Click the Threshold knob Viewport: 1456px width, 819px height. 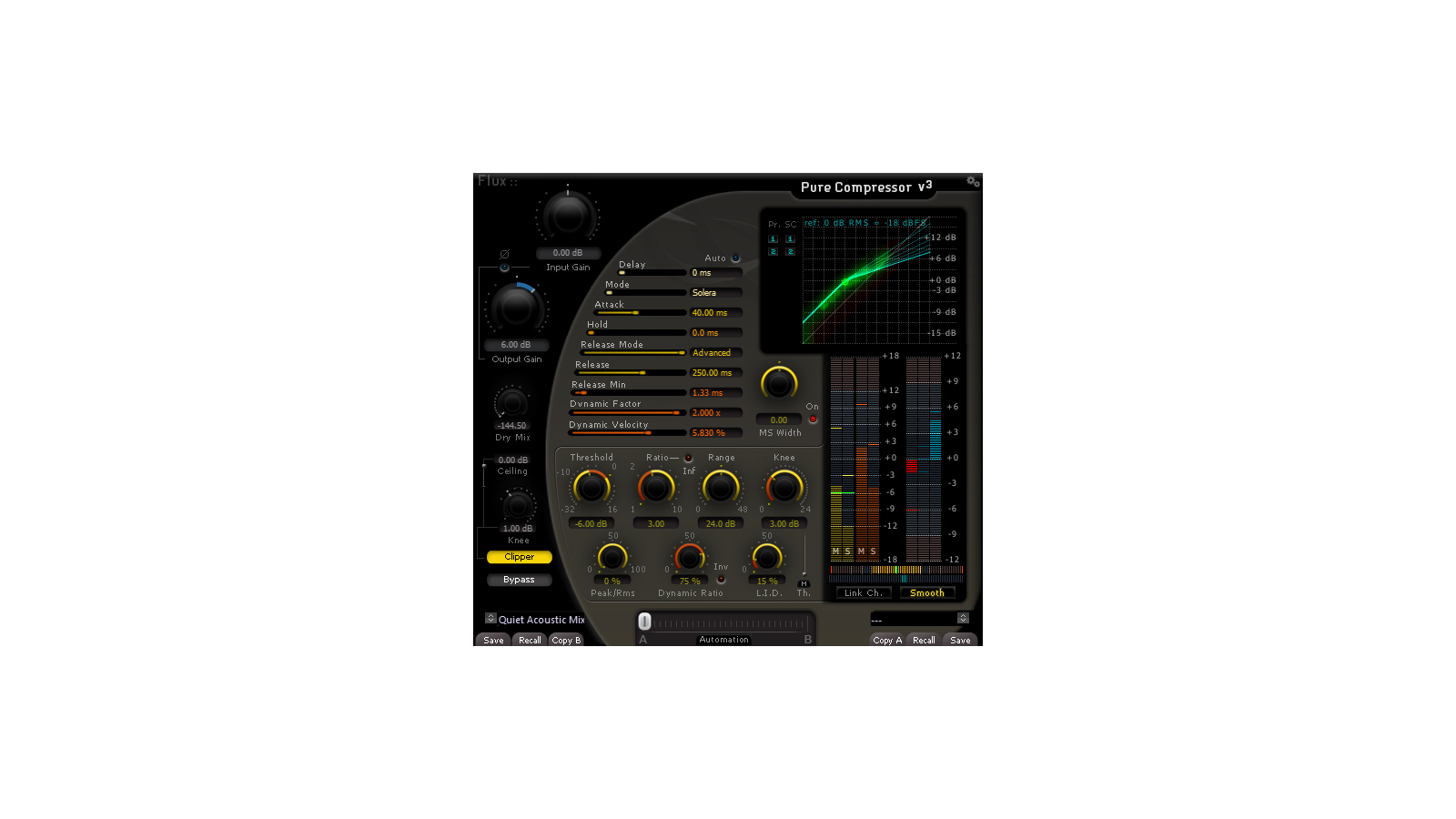[591, 488]
